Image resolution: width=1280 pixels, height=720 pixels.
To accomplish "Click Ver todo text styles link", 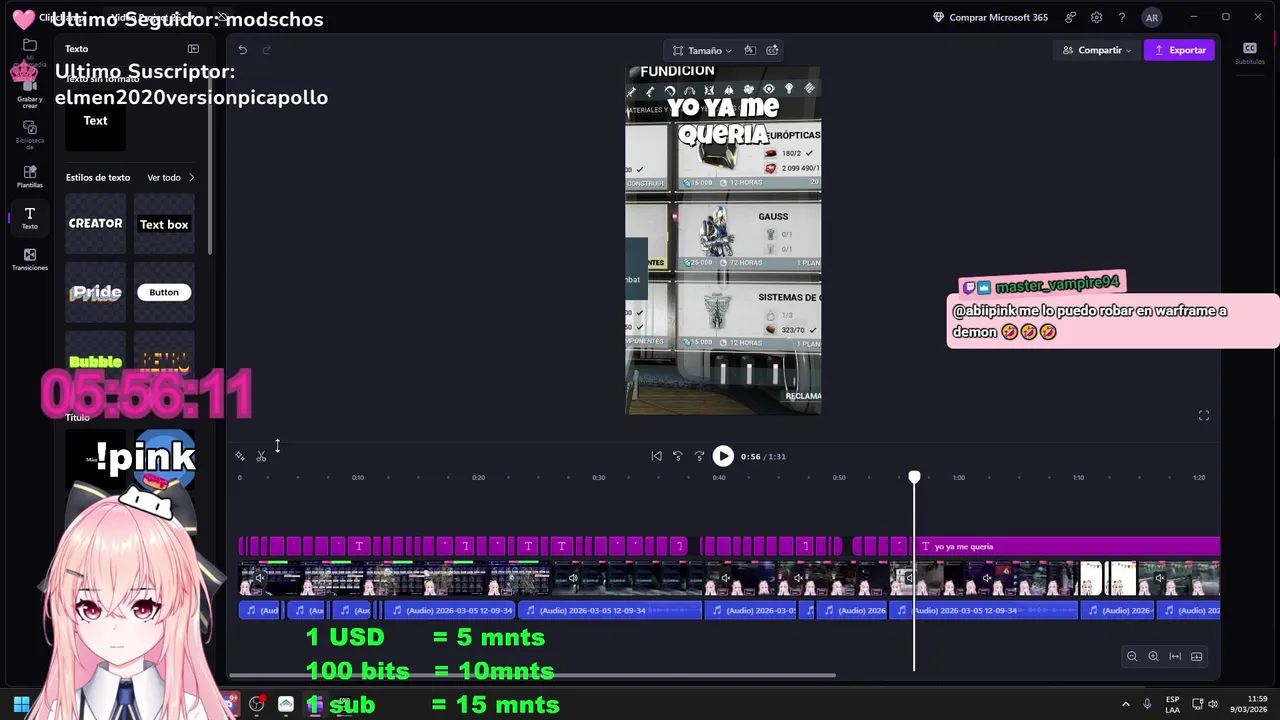I will [164, 178].
